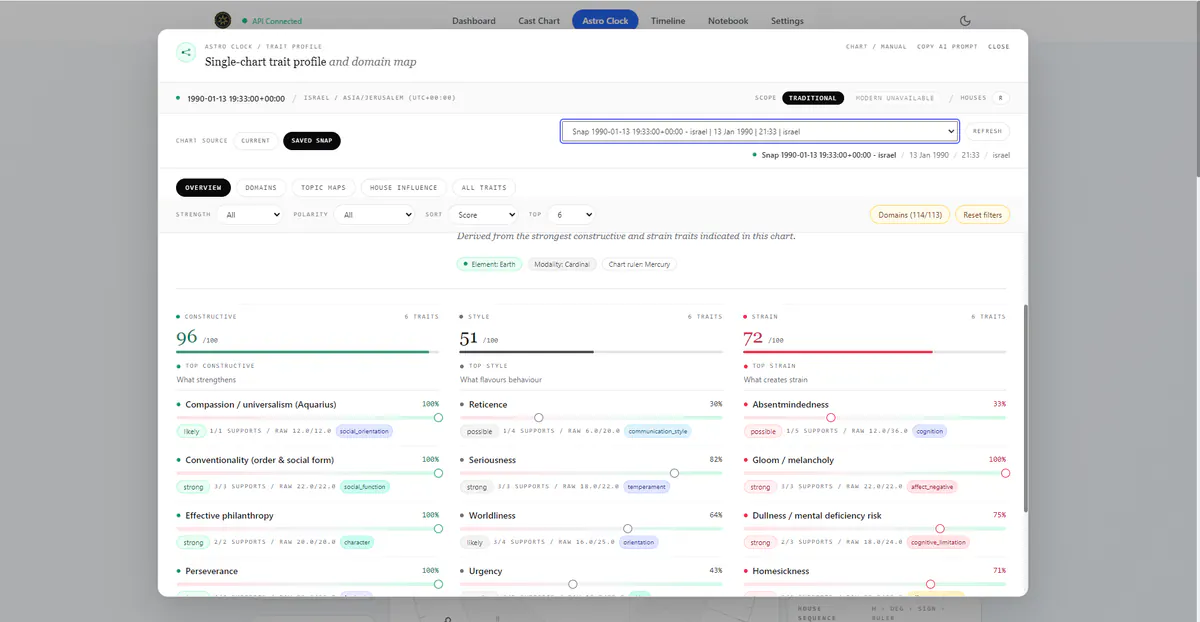
Task: Click the Strain score 72 value
Action: point(754,338)
